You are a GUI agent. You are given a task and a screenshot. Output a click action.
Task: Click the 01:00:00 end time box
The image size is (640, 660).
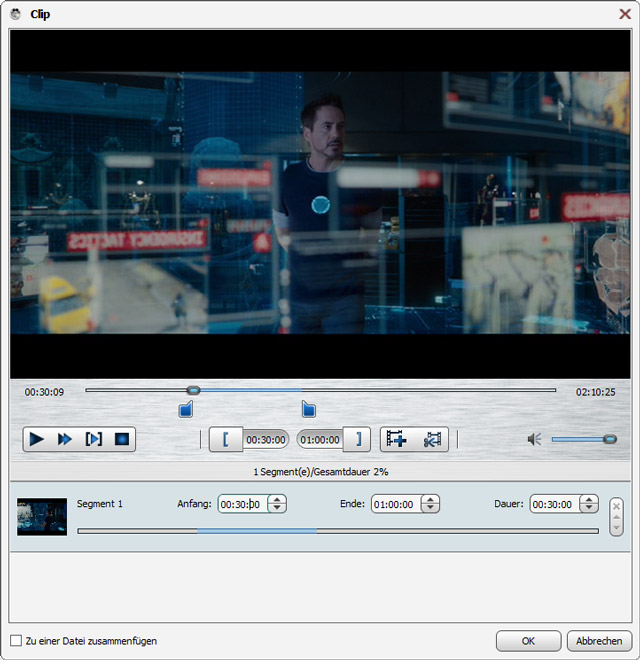320,440
